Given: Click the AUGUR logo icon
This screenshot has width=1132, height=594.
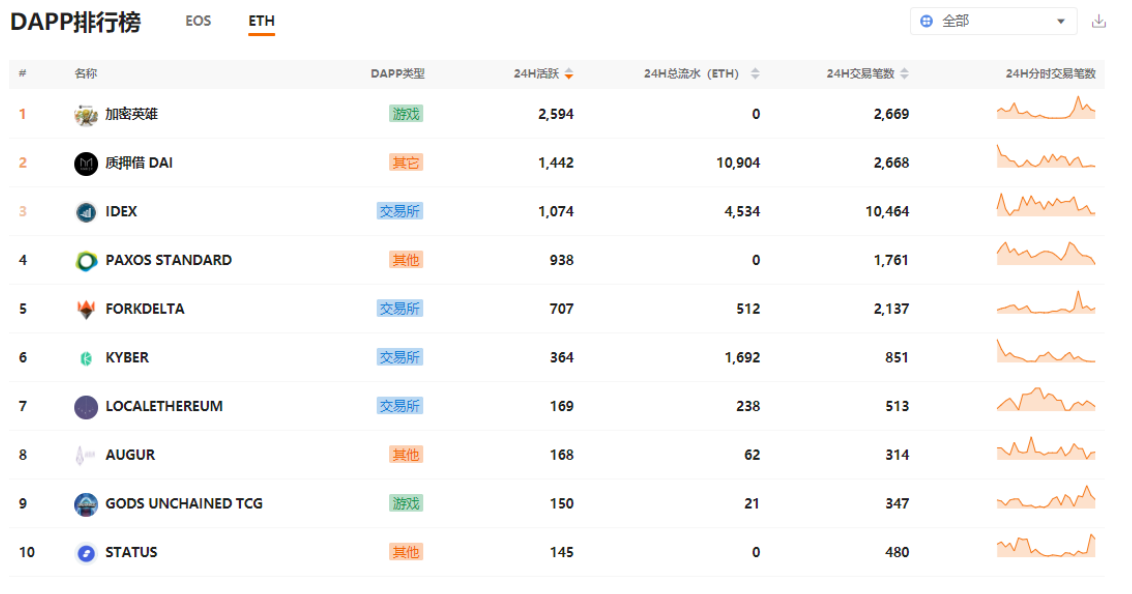Looking at the screenshot, I should (x=85, y=455).
